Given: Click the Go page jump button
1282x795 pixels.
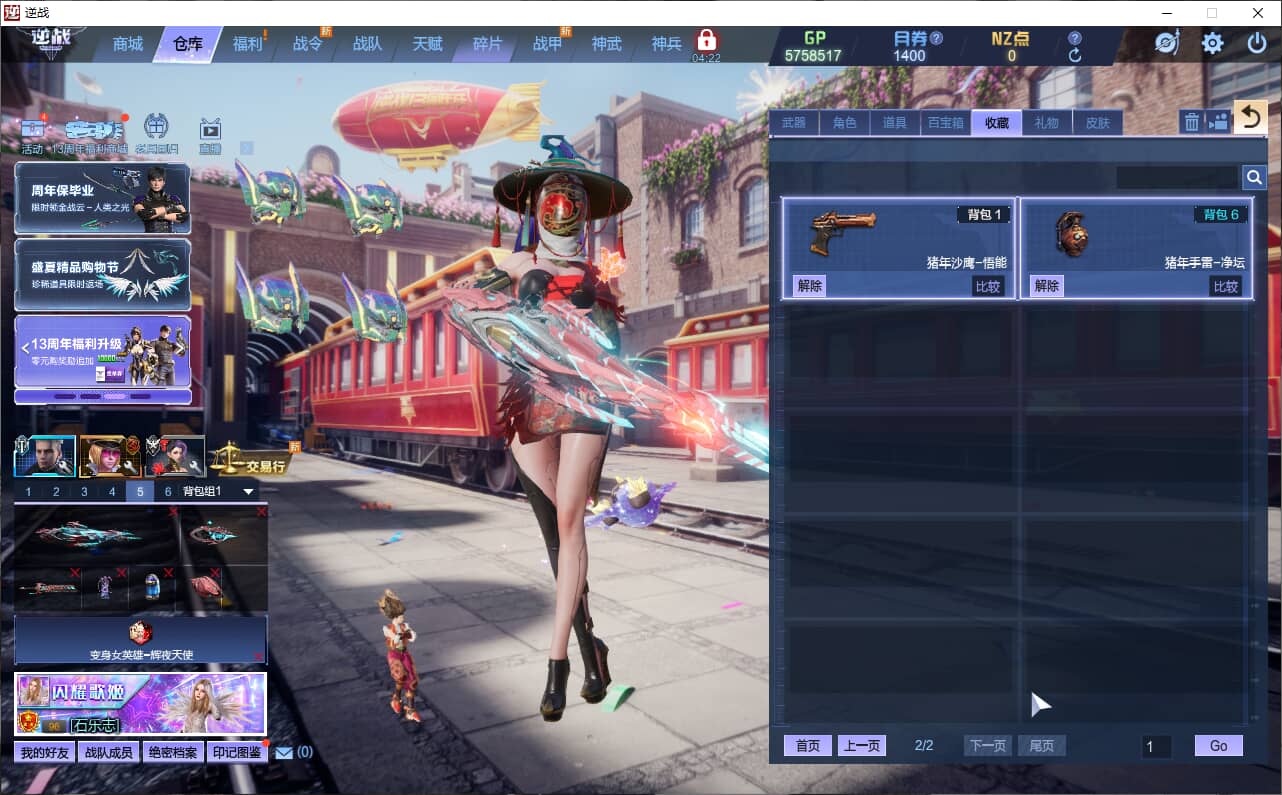Looking at the screenshot, I should 1219,746.
